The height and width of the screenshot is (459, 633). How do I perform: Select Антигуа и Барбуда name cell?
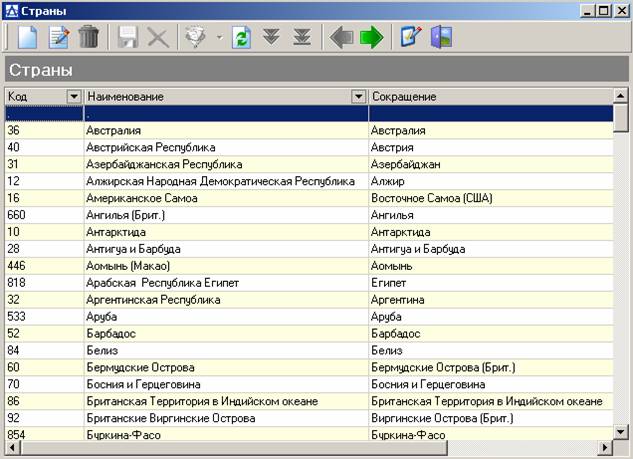pyautogui.click(x=226, y=249)
